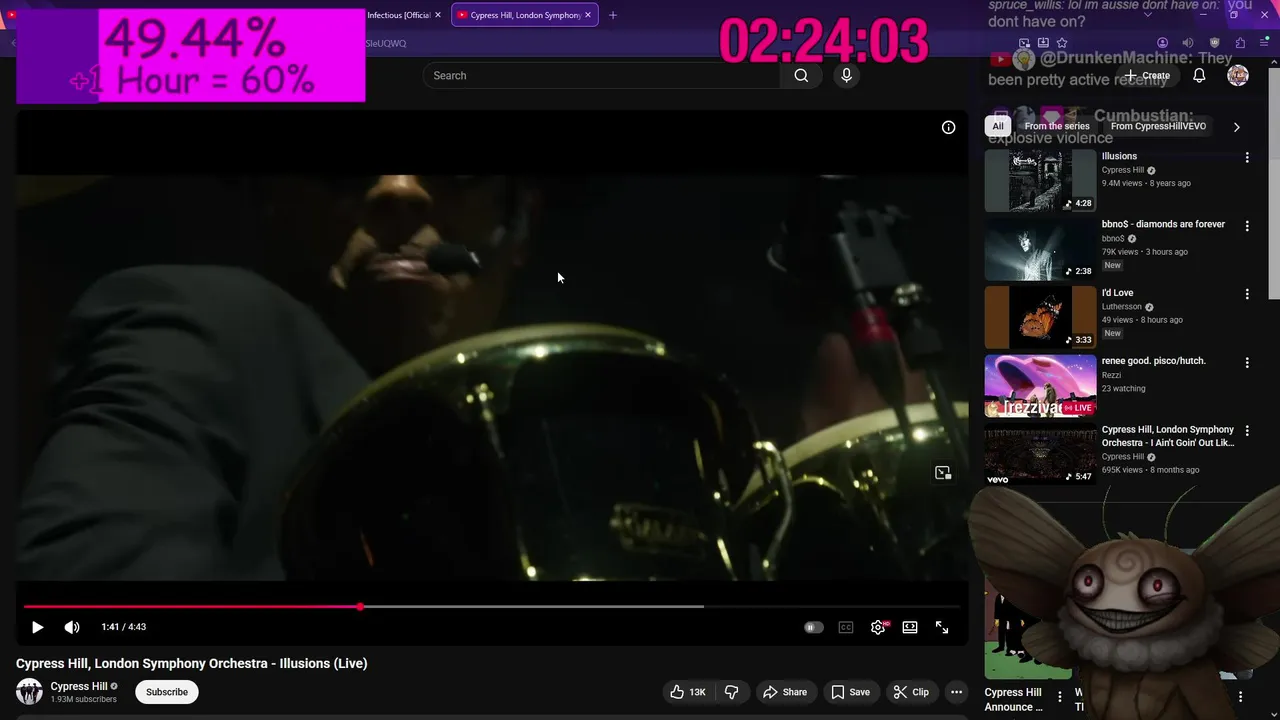
Task: Show more filter chips with the arrow
Action: [1237, 127]
